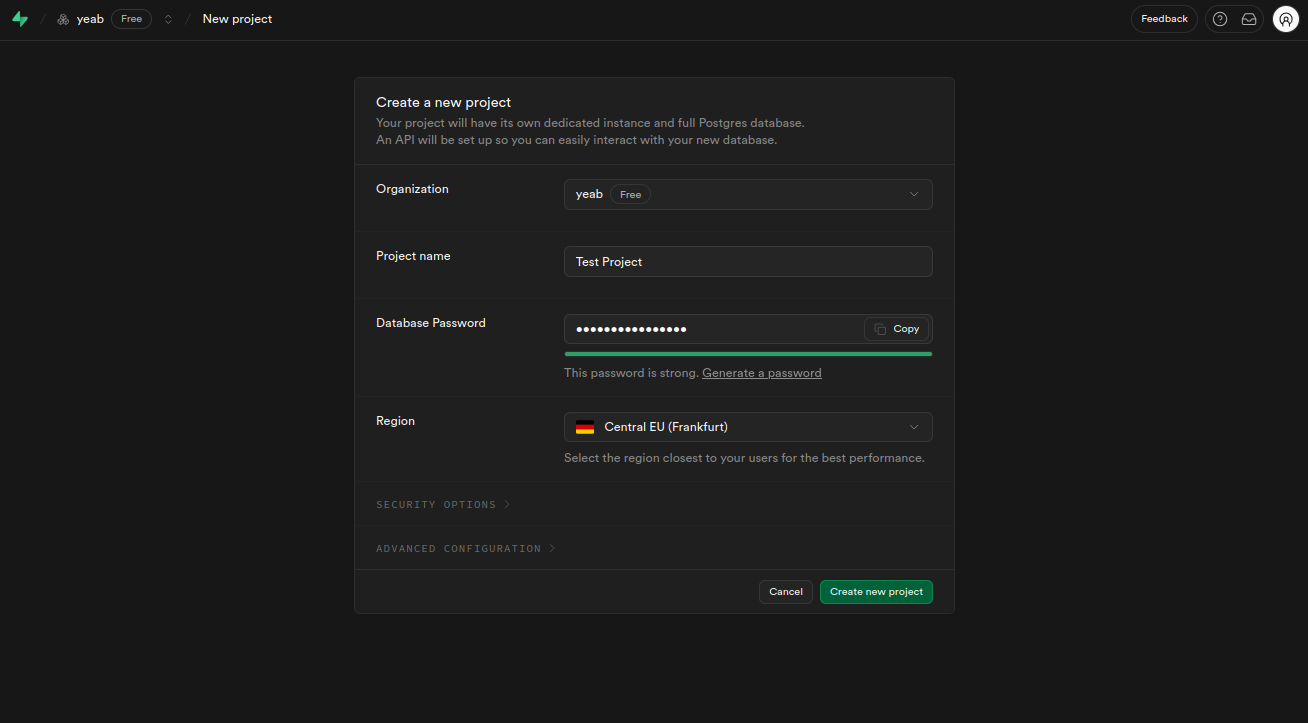Screen dimensions: 1308x723
Task: Click the Generate a password link
Action: click(762, 373)
